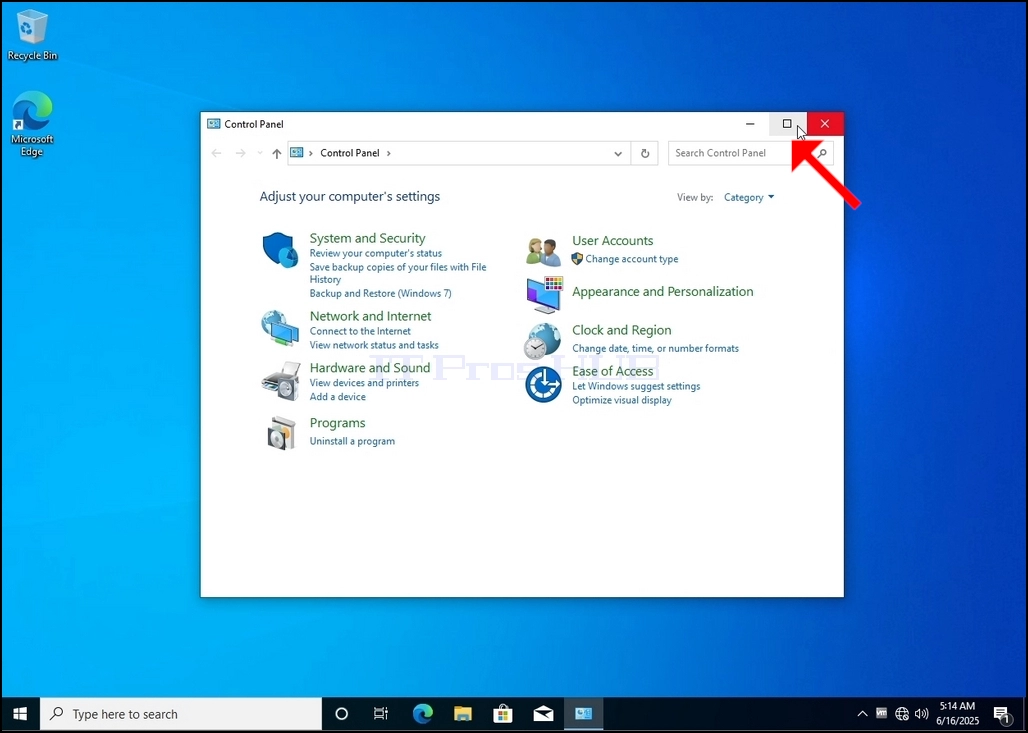This screenshot has width=1028, height=733.
Task: Open the volume speaker tray icon
Action: [x=922, y=713]
